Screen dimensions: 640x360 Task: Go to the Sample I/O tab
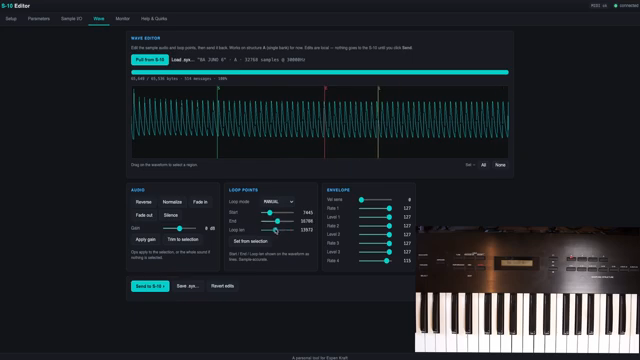tap(71, 19)
